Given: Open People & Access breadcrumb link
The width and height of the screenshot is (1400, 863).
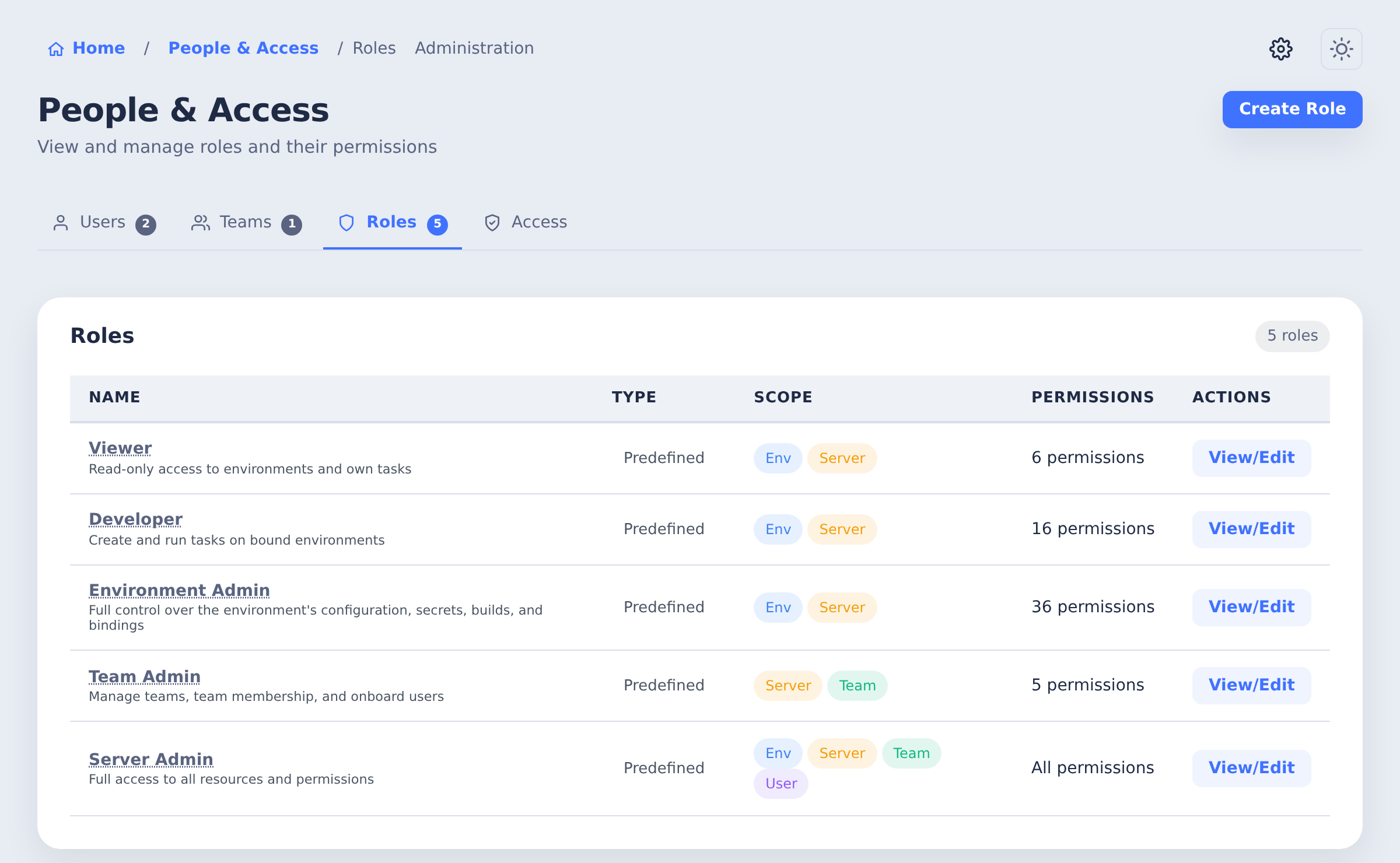Looking at the screenshot, I should [x=243, y=48].
